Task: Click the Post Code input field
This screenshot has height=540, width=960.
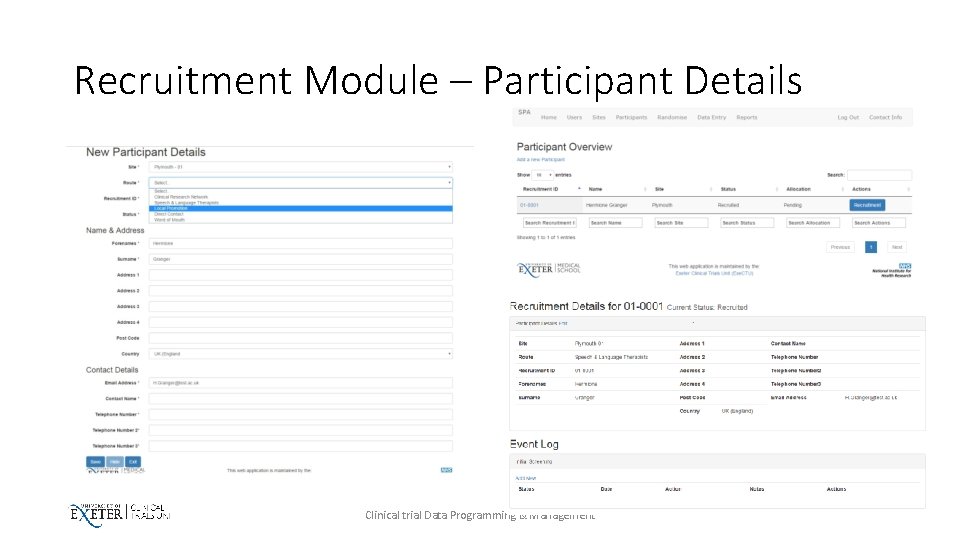Action: click(x=301, y=338)
